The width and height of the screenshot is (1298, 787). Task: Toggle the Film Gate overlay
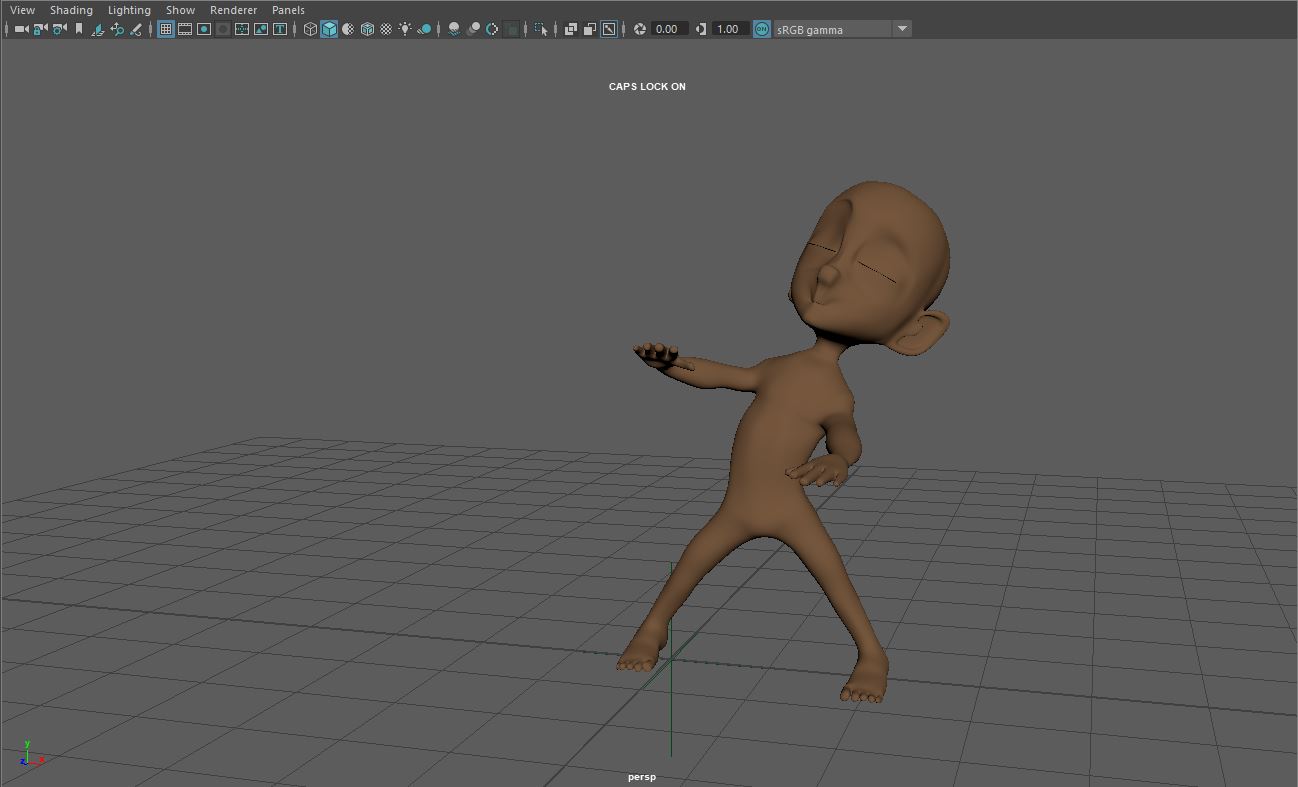tap(185, 29)
